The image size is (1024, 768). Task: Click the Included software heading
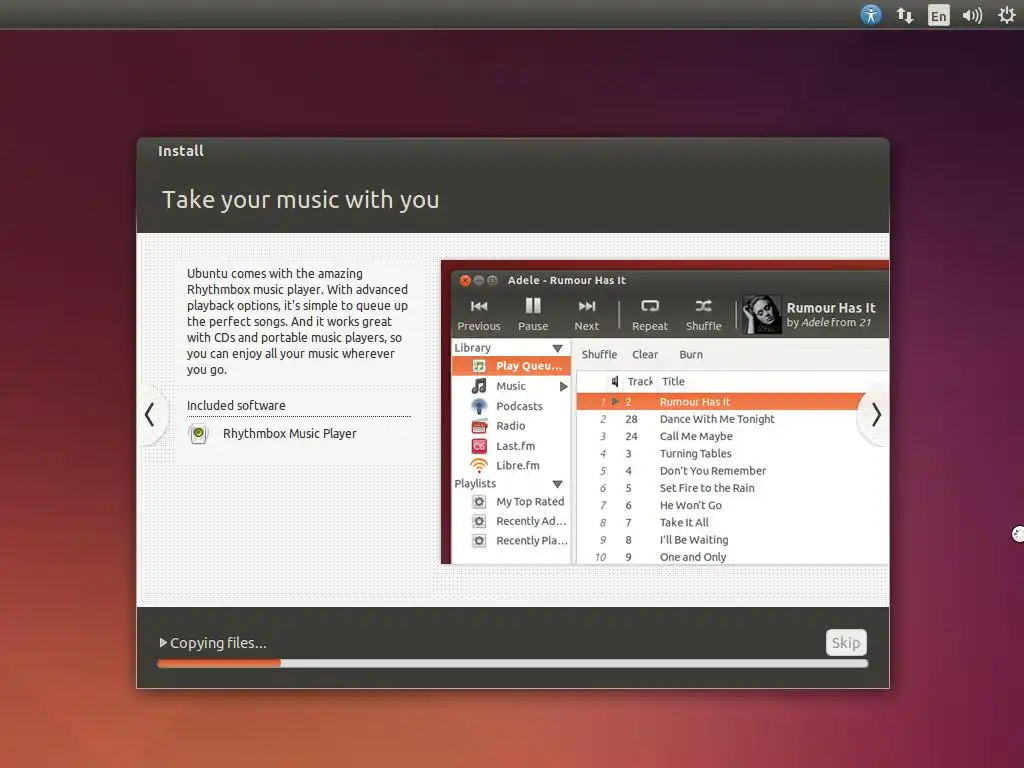pos(236,406)
